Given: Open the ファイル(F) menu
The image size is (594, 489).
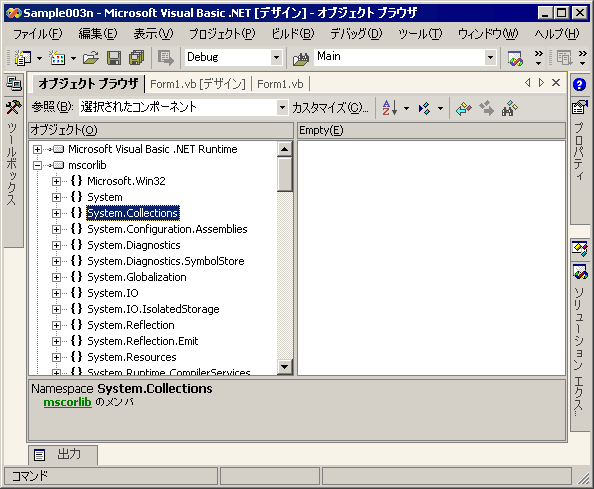Looking at the screenshot, I should tap(38, 34).
